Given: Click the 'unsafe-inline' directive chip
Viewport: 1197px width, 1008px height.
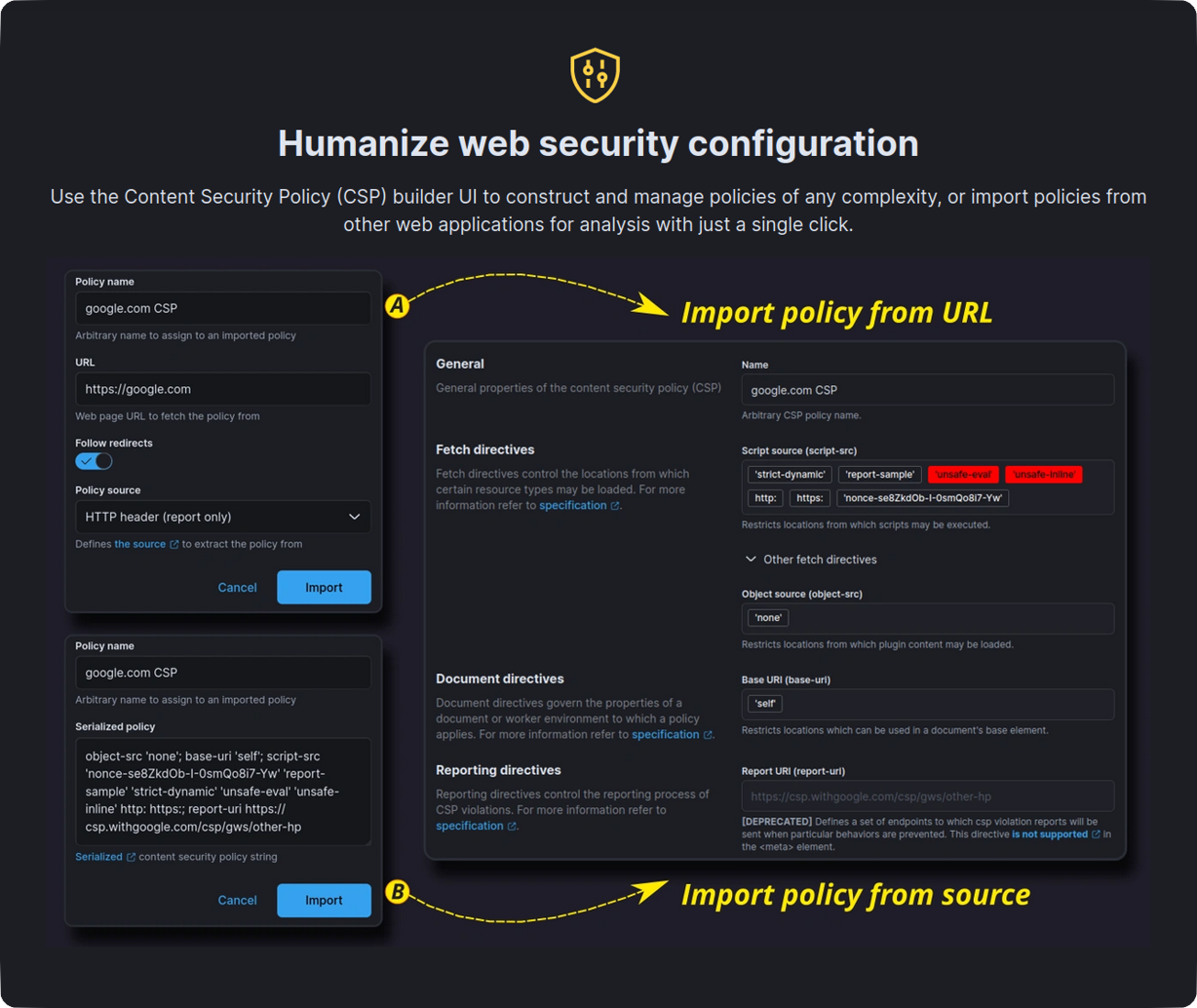Looking at the screenshot, I should (x=1043, y=474).
